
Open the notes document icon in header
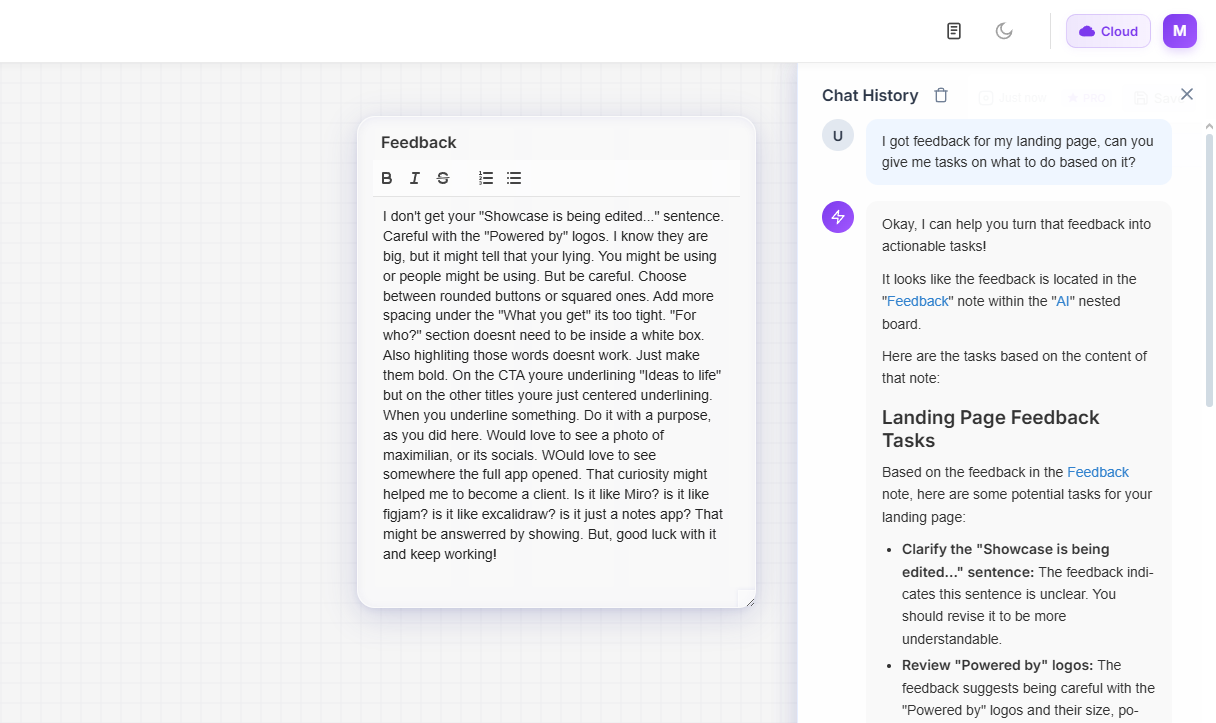point(954,31)
